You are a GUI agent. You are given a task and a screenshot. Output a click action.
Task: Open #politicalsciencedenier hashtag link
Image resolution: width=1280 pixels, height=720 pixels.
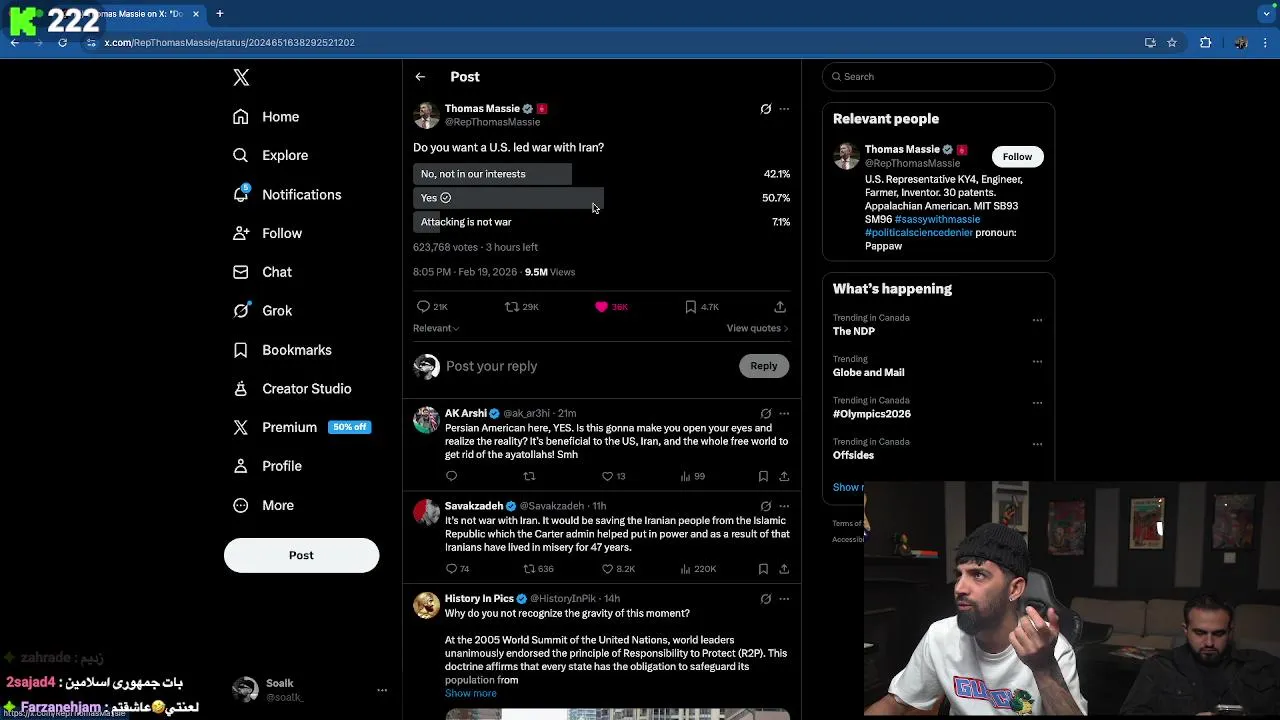(919, 232)
